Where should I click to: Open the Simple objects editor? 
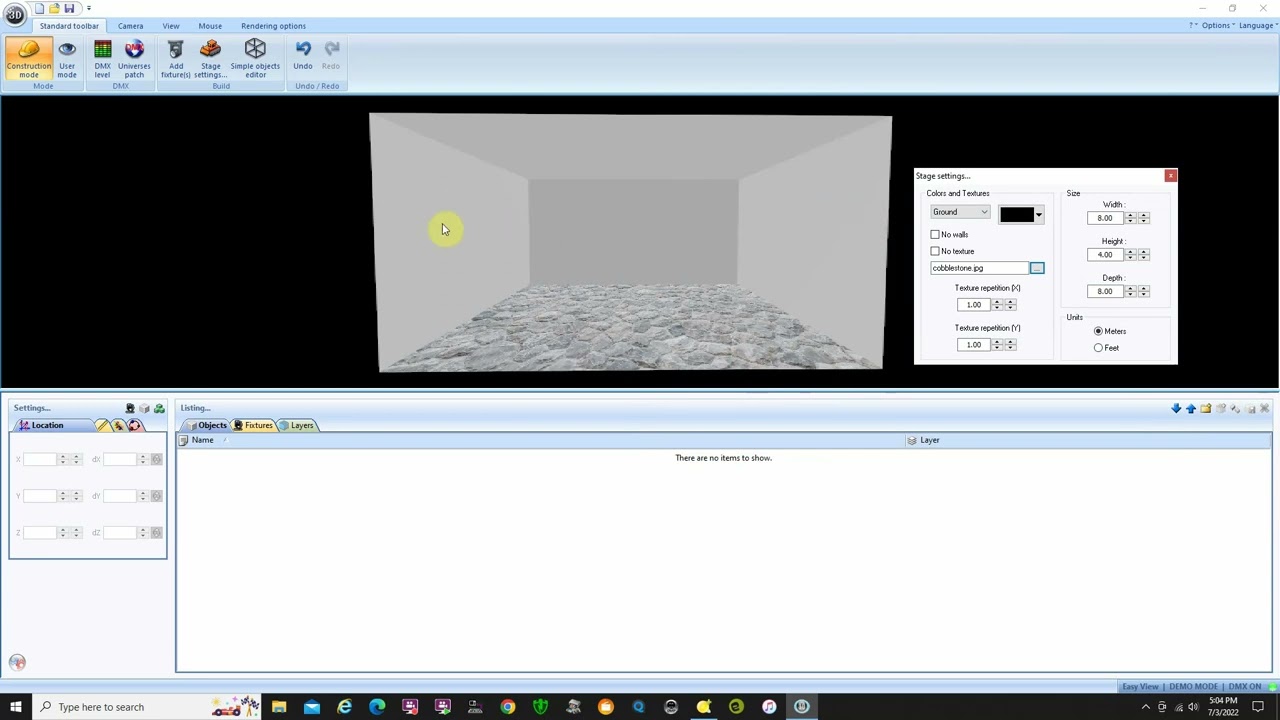(x=255, y=59)
